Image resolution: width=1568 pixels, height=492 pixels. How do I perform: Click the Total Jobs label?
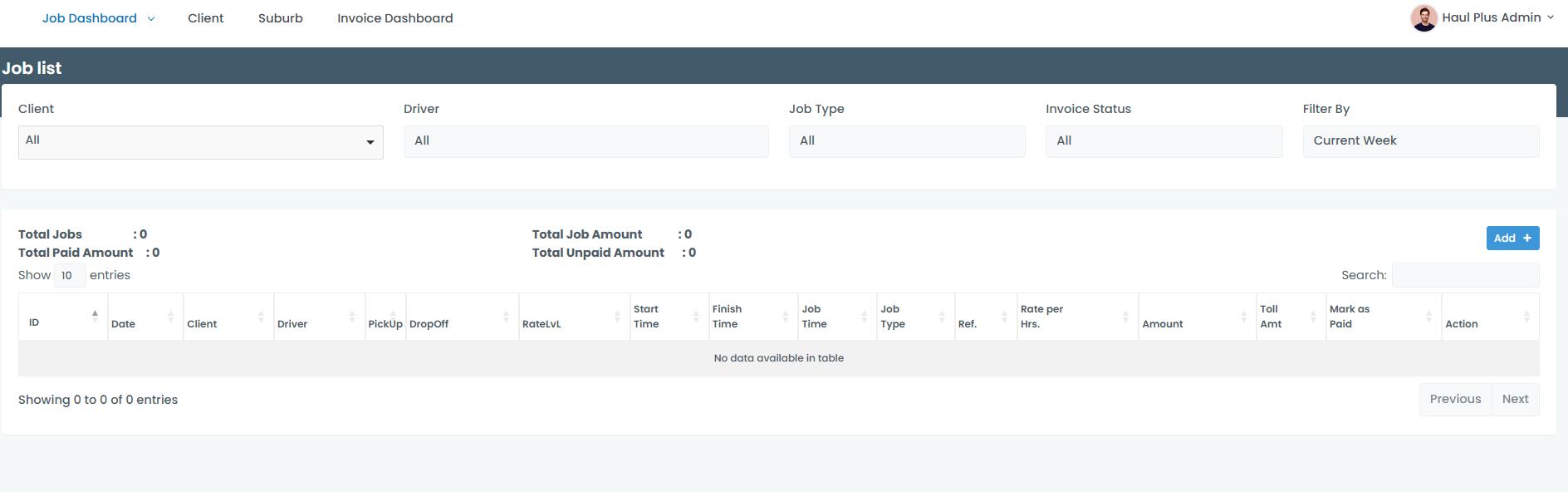[x=50, y=234]
